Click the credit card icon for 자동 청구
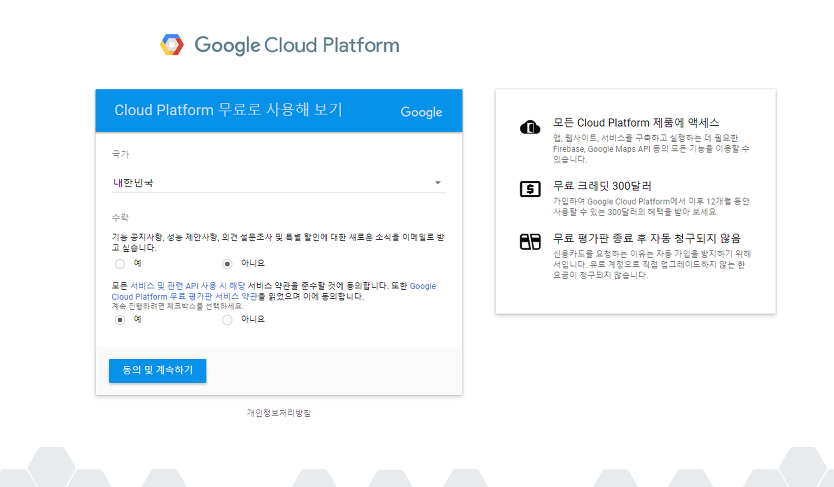834x487 pixels. coord(529,241)
